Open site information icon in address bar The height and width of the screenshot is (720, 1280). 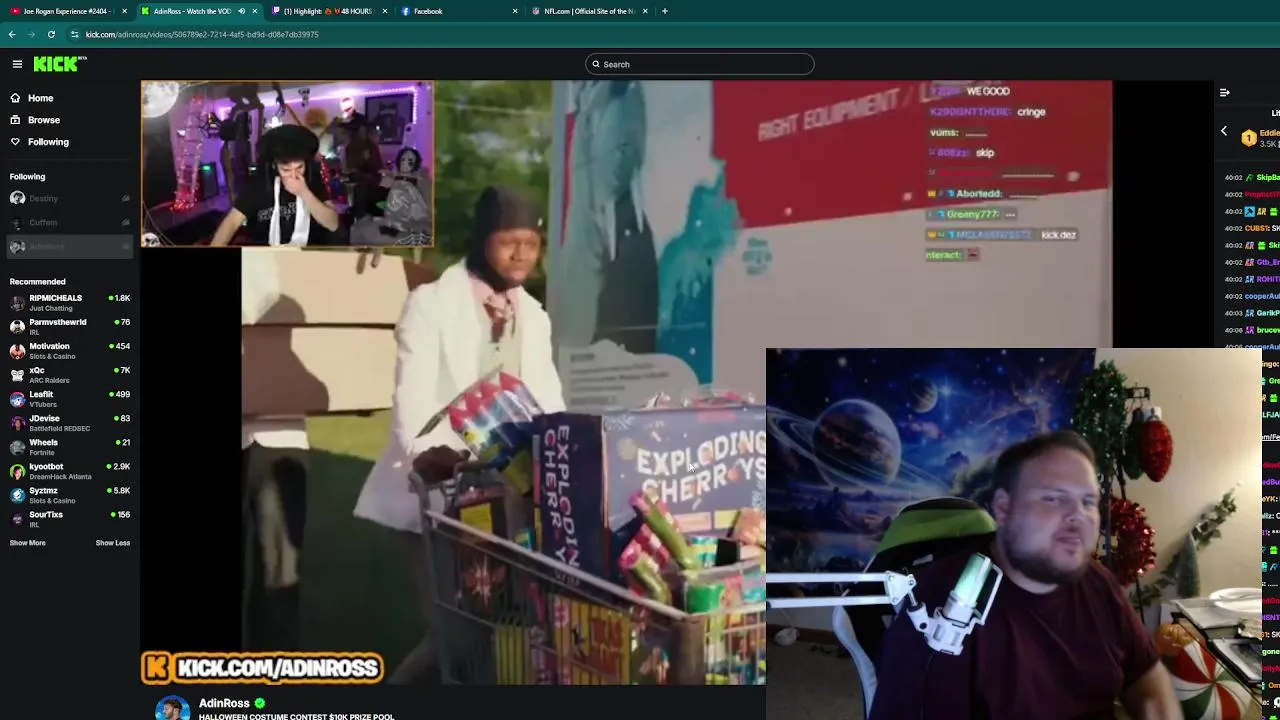[74, 34]
